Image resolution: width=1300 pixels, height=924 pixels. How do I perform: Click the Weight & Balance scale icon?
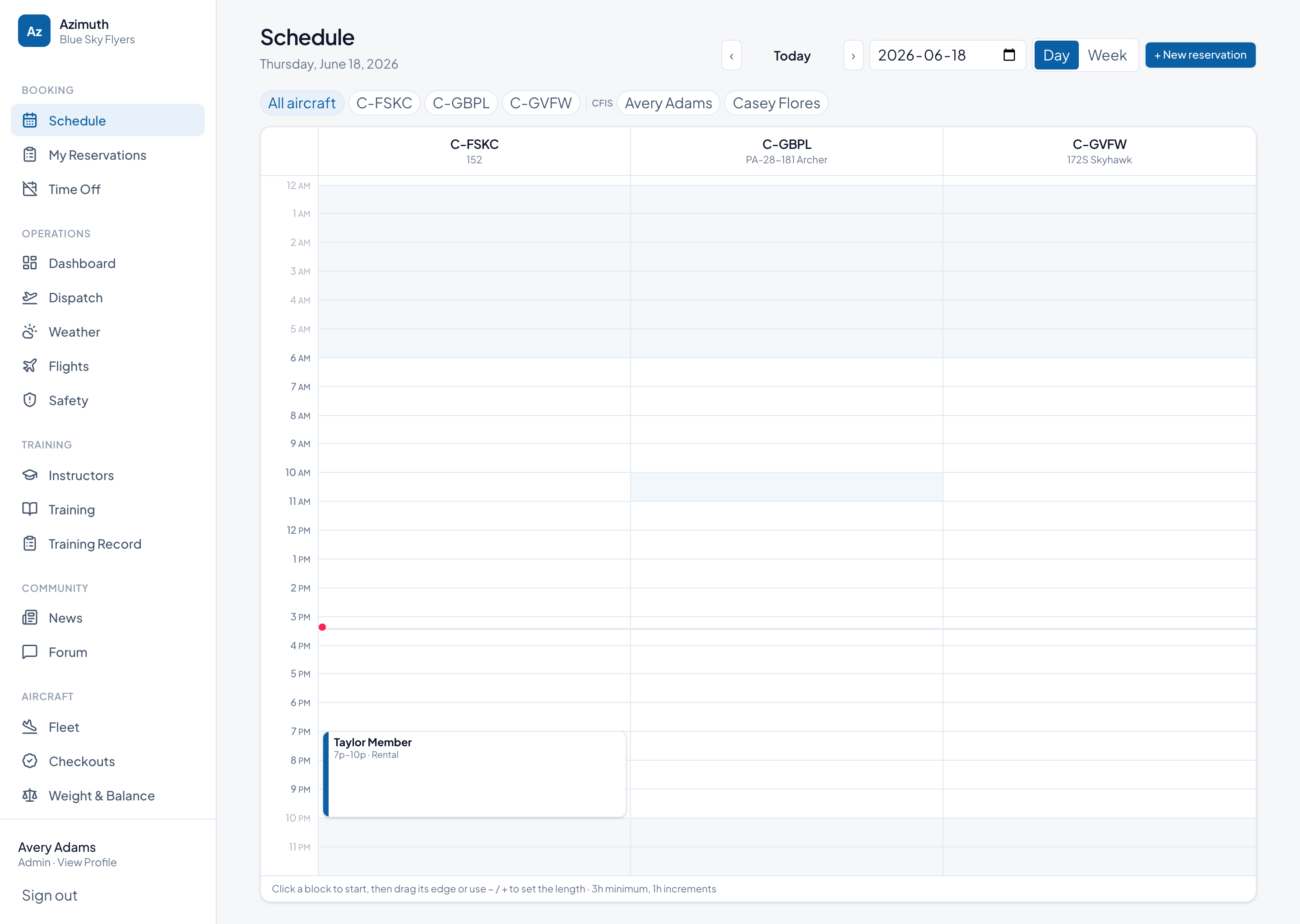[30, 795]
